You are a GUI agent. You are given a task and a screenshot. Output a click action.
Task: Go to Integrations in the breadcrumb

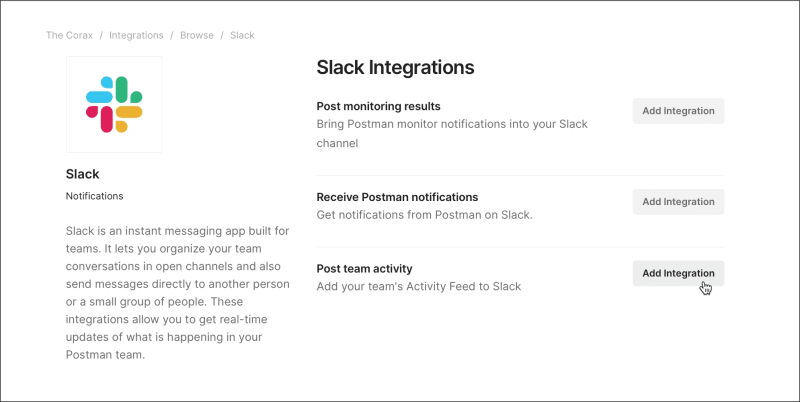tap(136, 35)
